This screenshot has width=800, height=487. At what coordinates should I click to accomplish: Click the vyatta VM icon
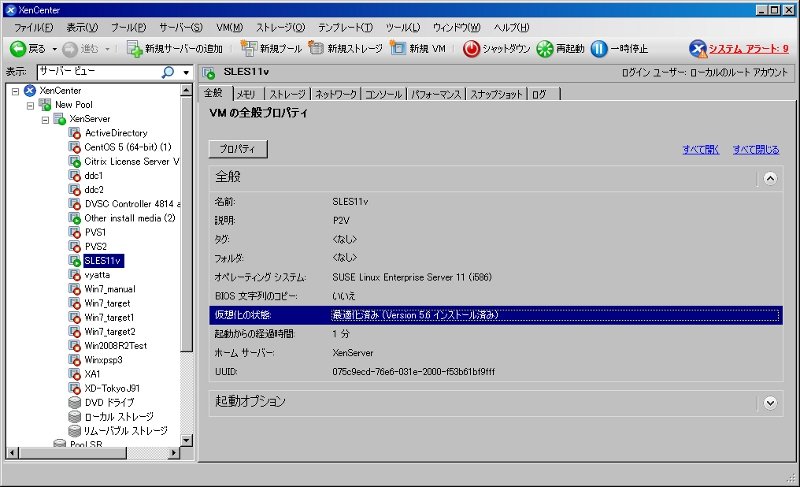coord(74,275)
